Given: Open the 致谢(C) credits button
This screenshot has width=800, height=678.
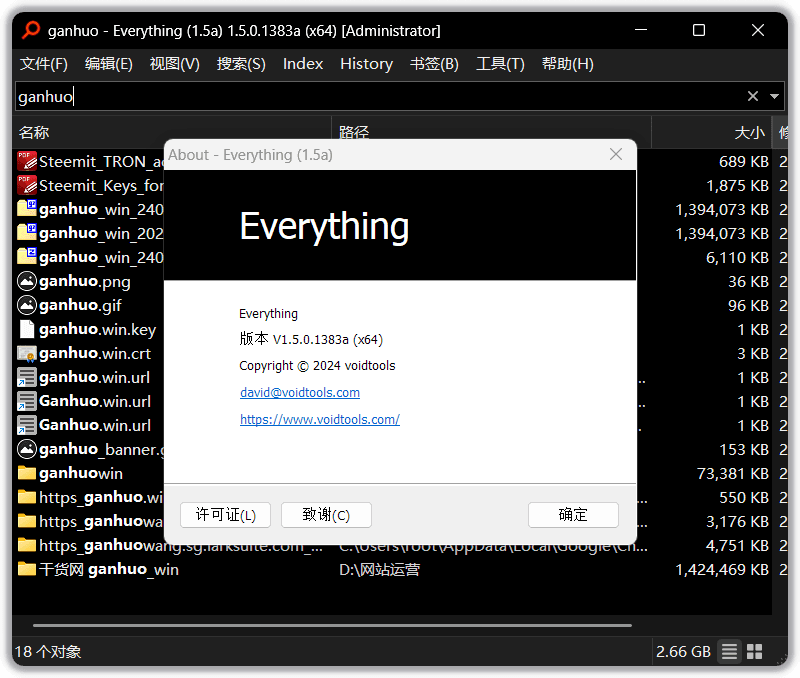Looking at the screenshot, I should pyautogui.click(x=326, y=515).
